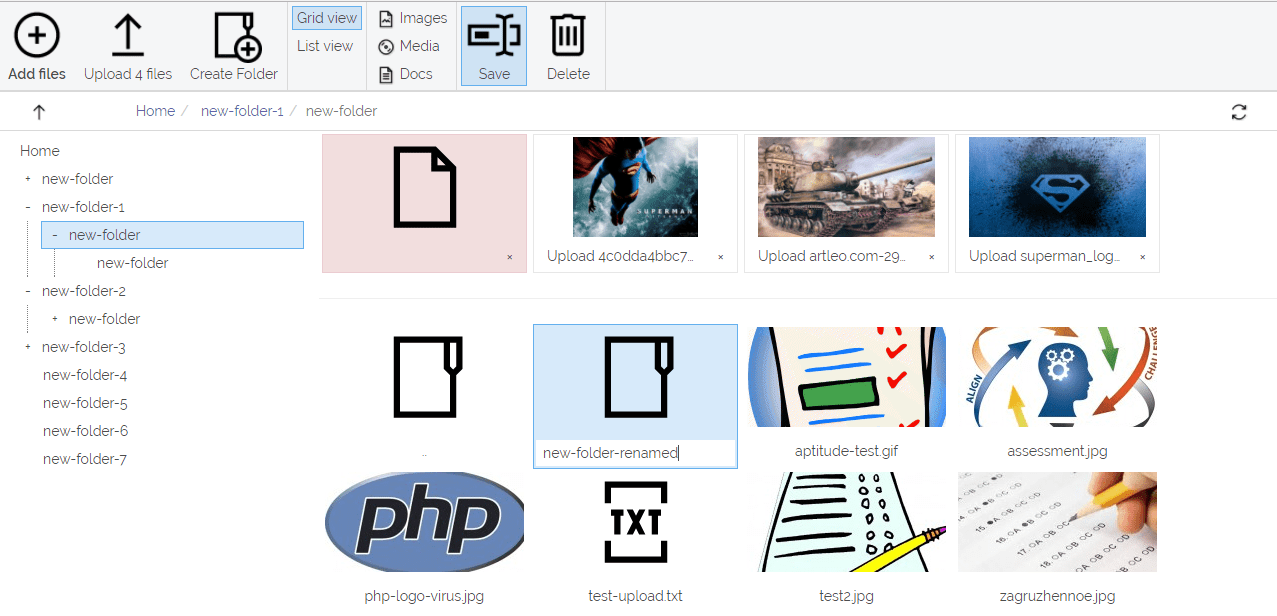Screen dimensions: 1277x616
Task: Switch to List view
Action: tap(324, 45)
